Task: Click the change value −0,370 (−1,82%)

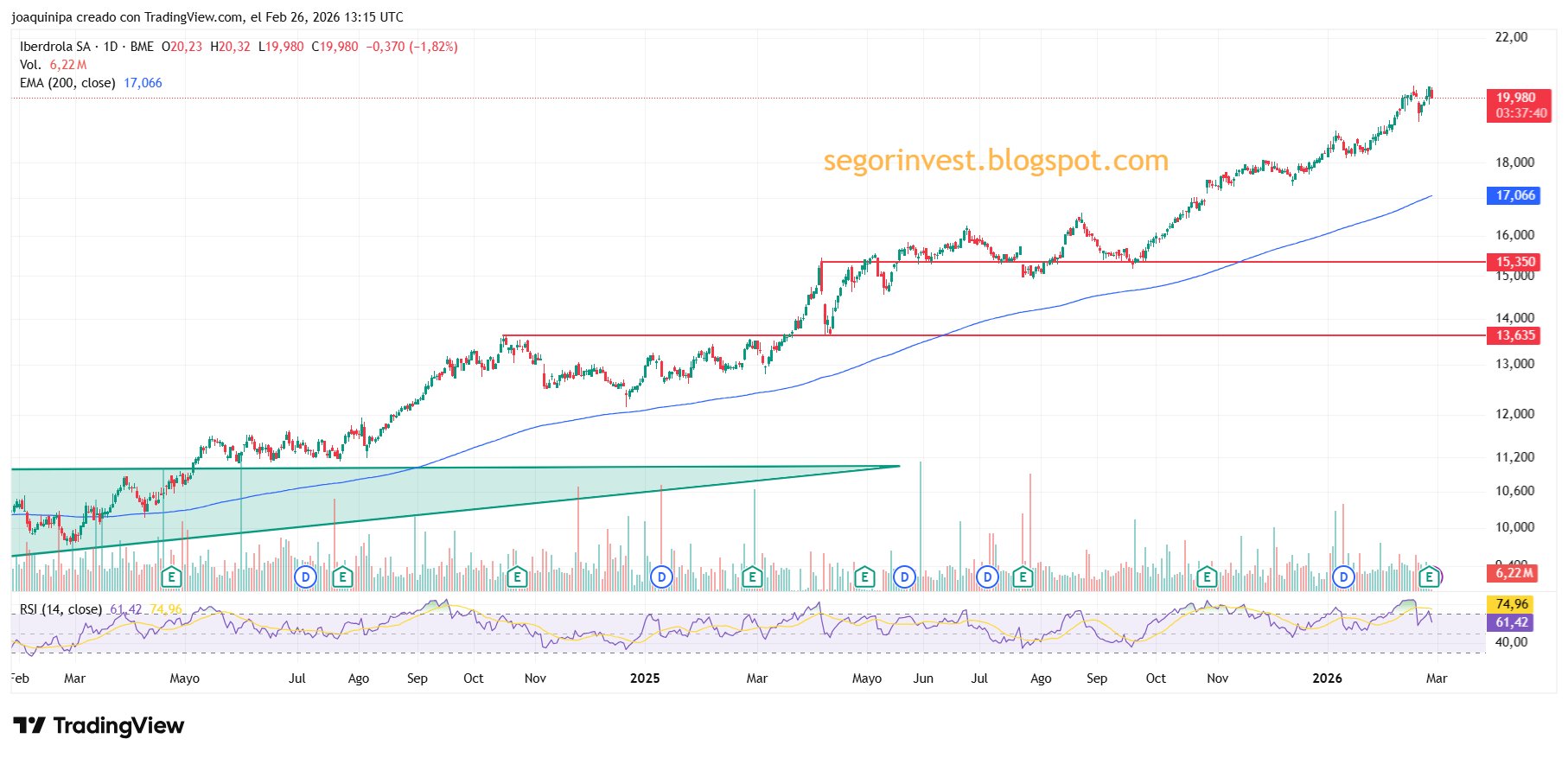Action: click(x=411, y=47)
